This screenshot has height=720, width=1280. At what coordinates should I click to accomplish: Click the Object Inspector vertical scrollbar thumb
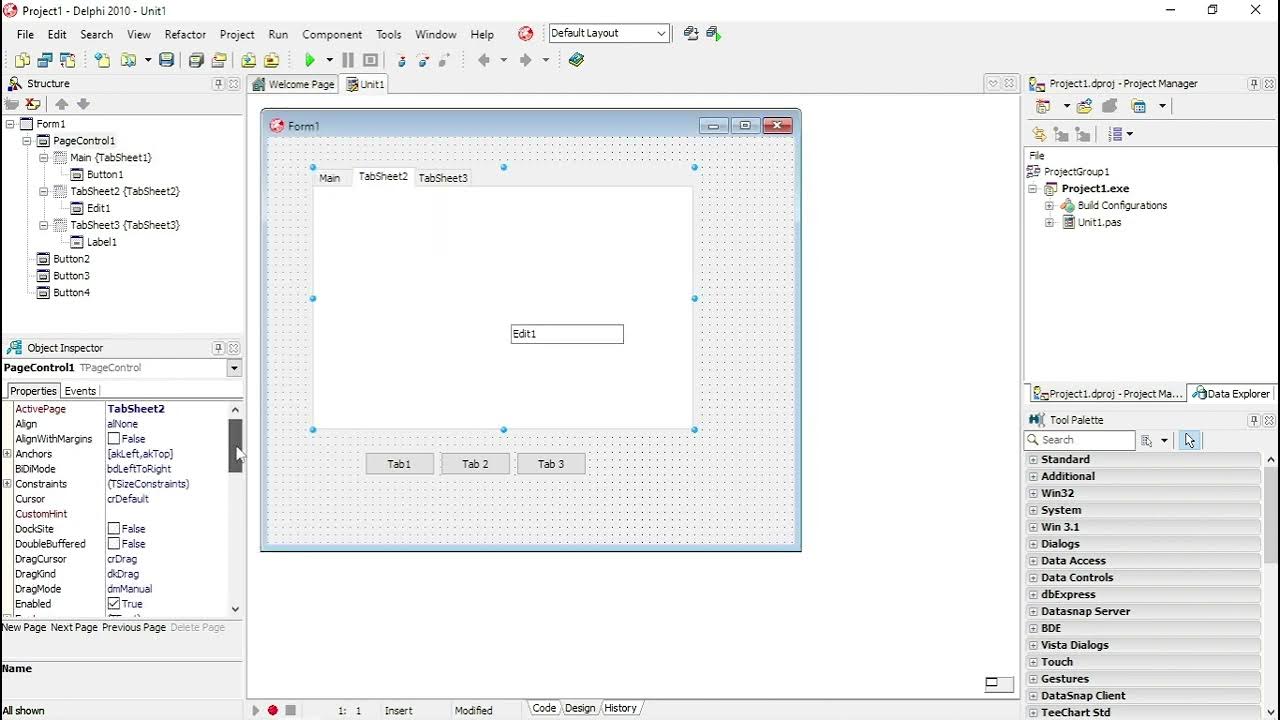pos(236,446)
